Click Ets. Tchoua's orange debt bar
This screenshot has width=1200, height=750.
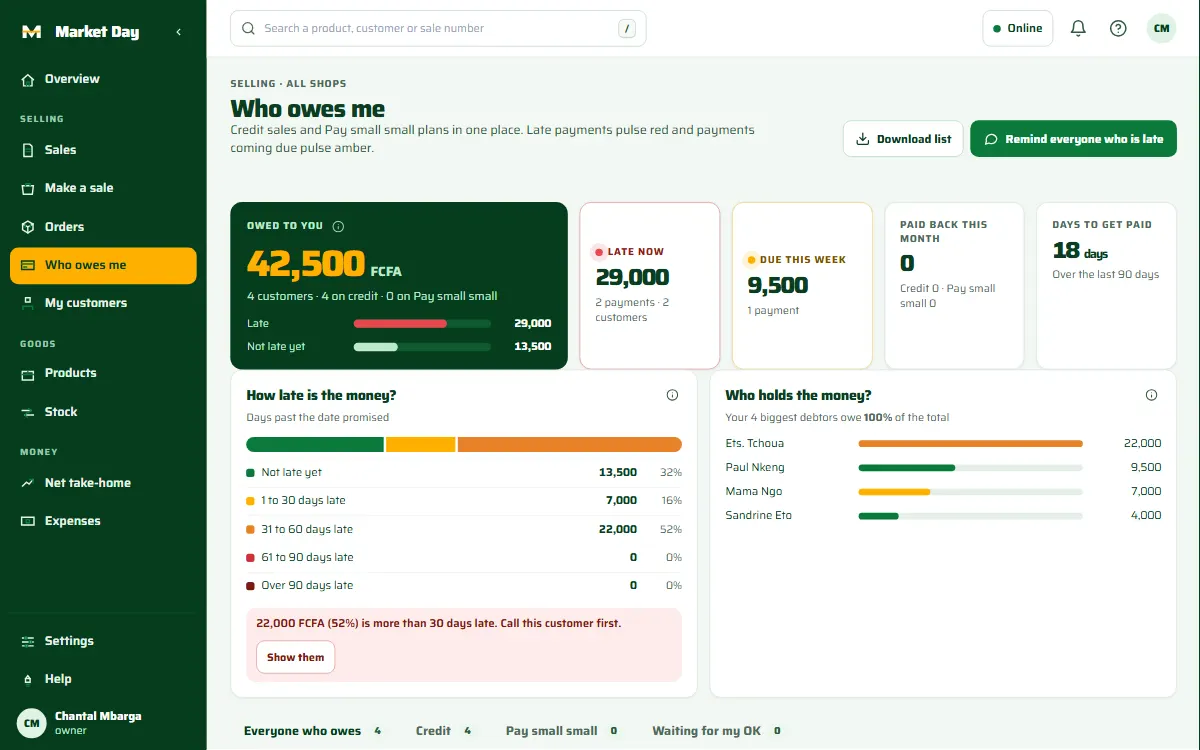point(971,443)
